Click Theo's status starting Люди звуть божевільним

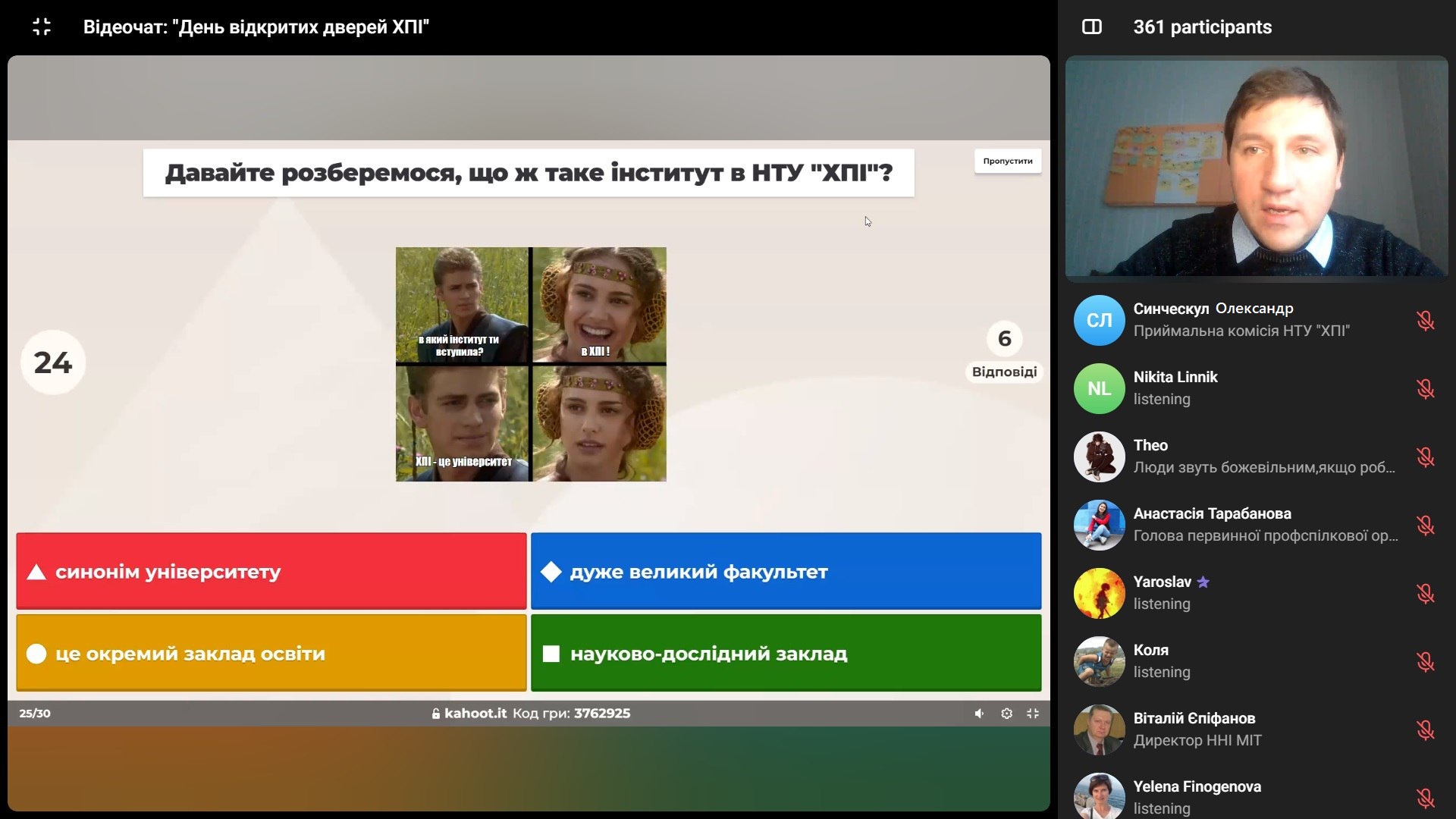[x=1264, y=468]
